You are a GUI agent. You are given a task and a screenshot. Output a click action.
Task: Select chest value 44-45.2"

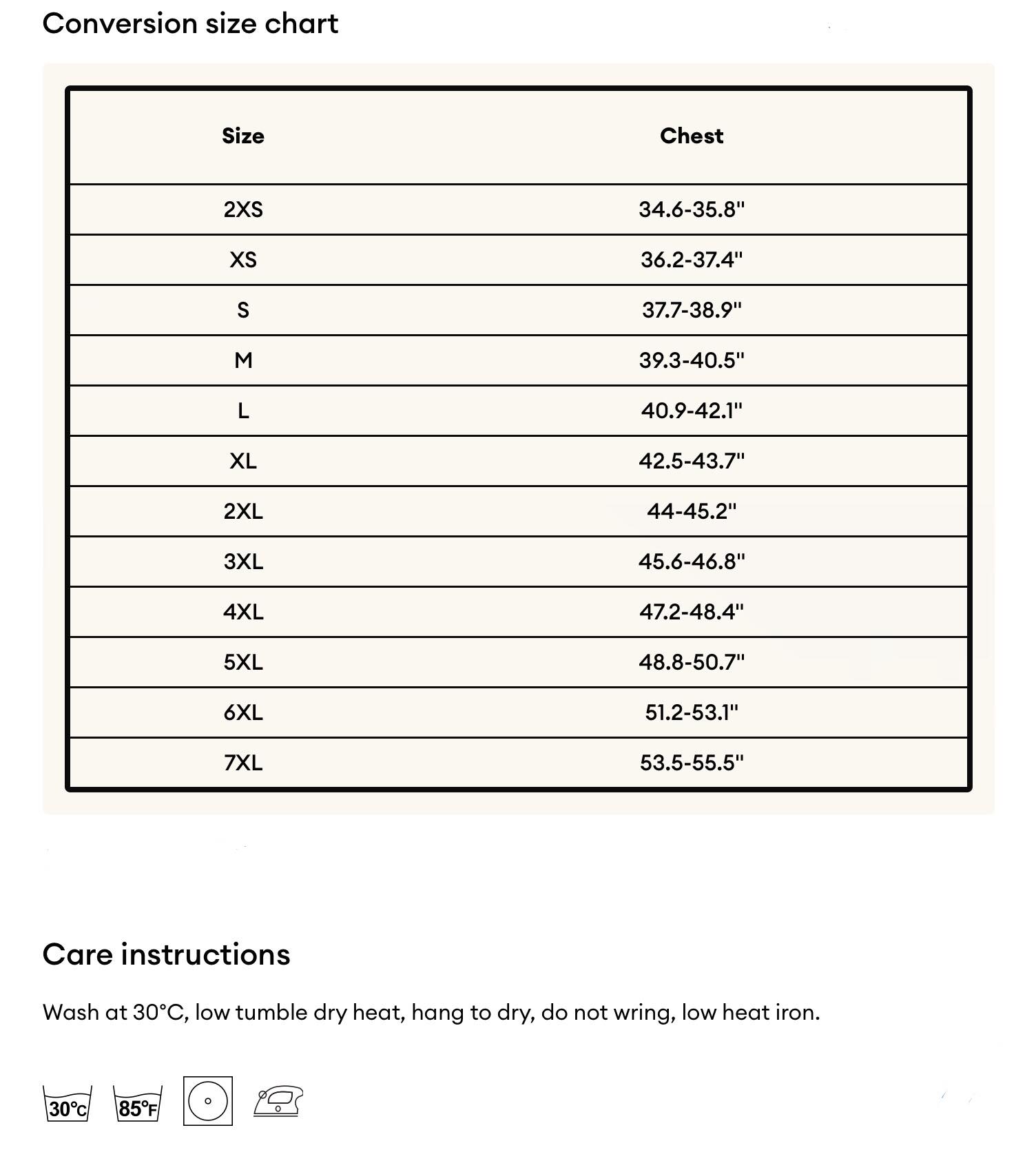(x=692, y=511)
